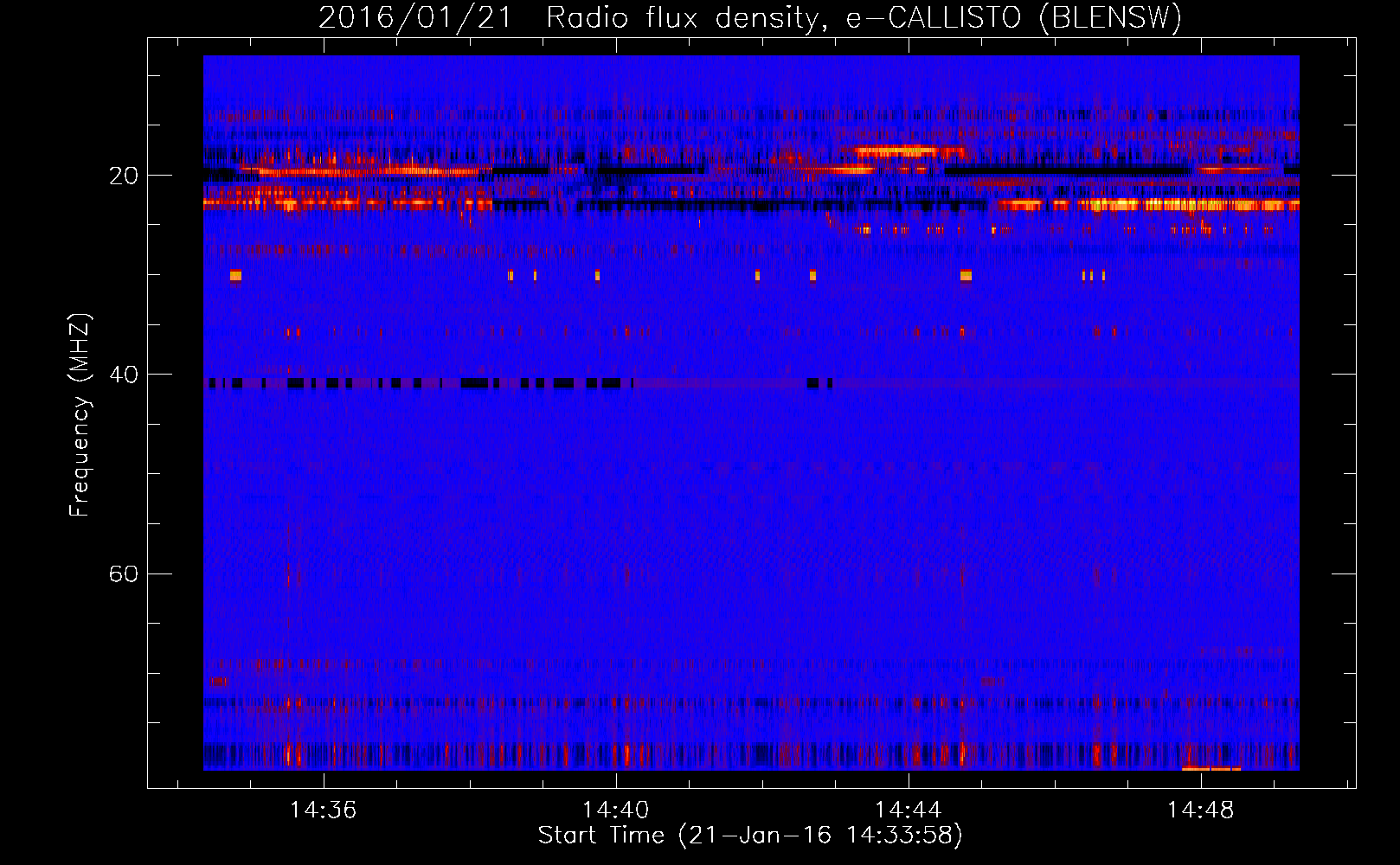Click the 20 MHz frequency tick label

(124, 176)
